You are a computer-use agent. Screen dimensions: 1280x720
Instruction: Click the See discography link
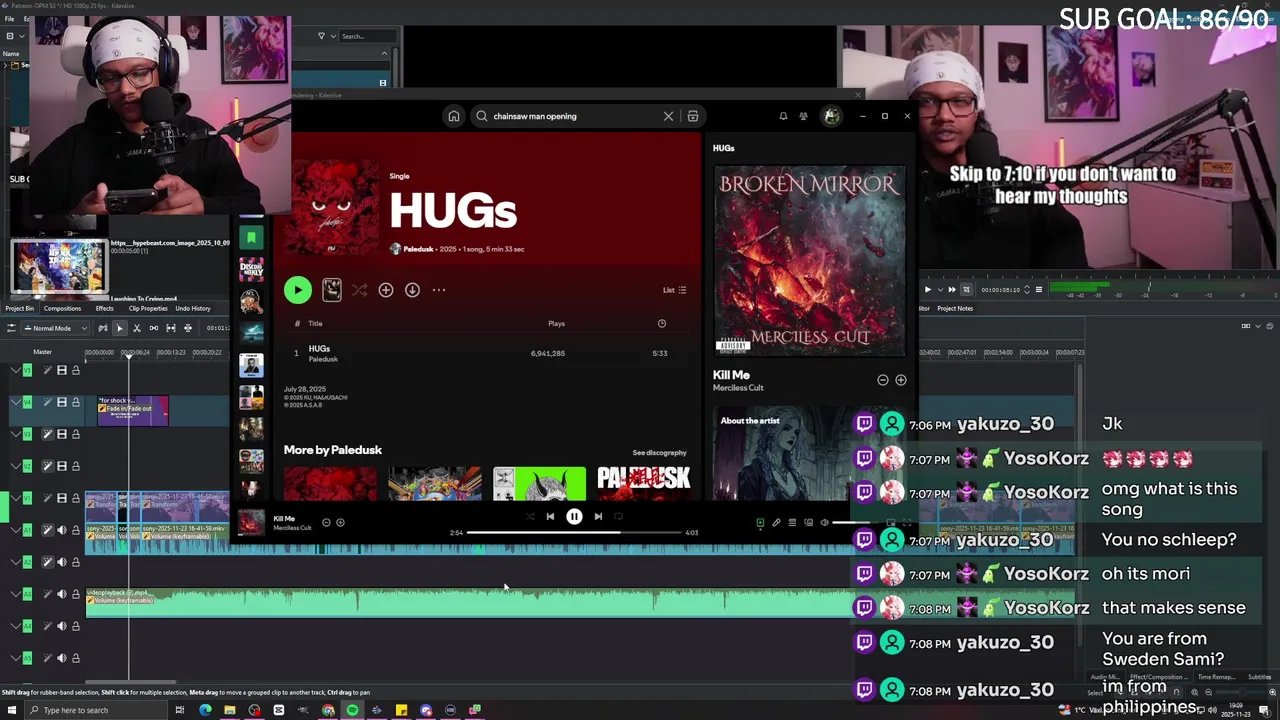[660, 453]
